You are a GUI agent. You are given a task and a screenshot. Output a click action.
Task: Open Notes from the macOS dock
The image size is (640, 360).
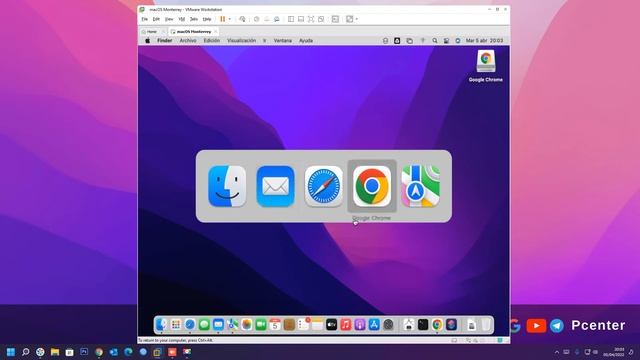tap(318, 325)
